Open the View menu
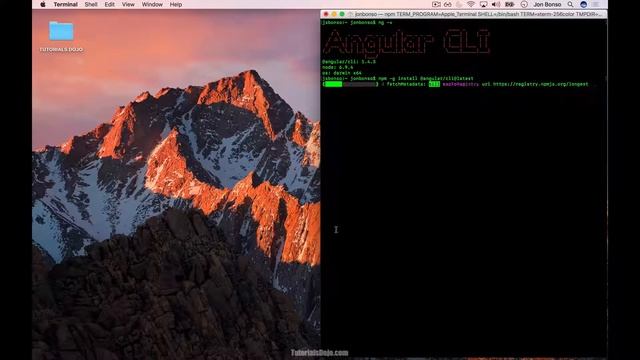The image size is (640, 360). [x=128, y=4]
